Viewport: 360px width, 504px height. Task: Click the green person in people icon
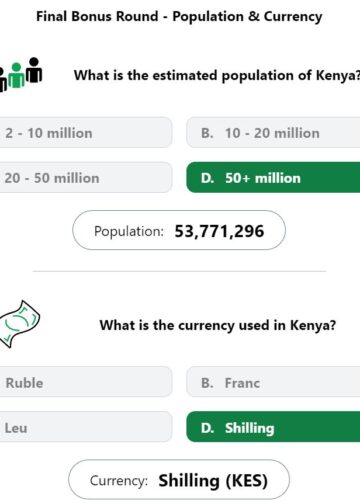click(16, 75)
